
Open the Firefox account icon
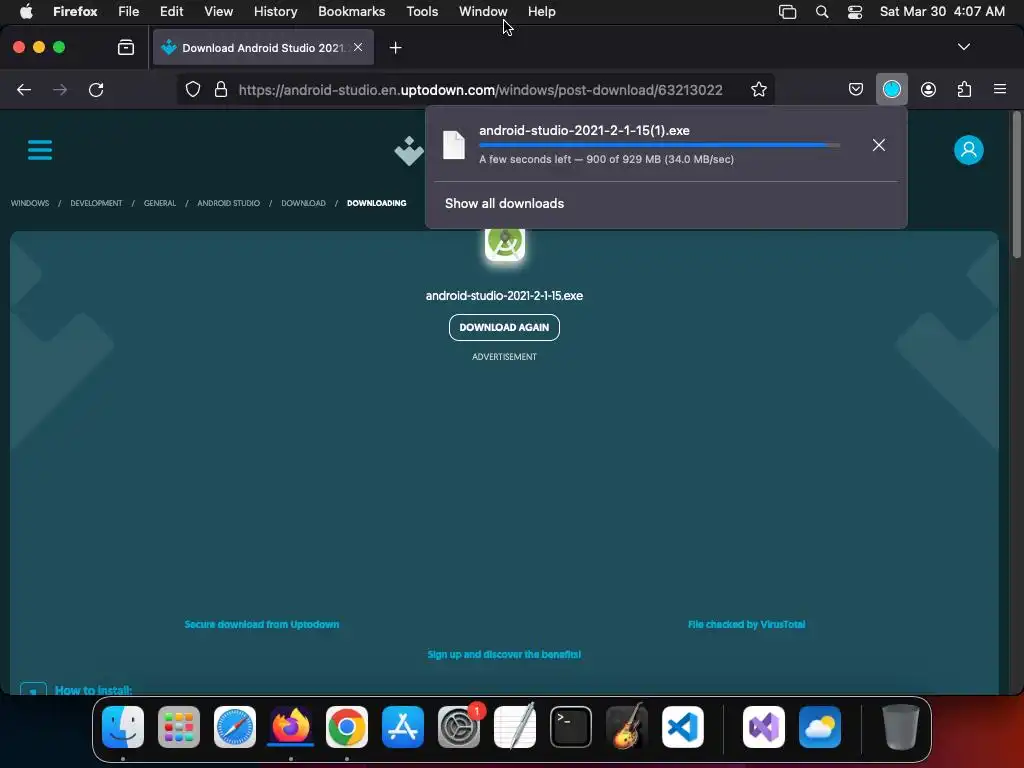click(x=928, y=89)
